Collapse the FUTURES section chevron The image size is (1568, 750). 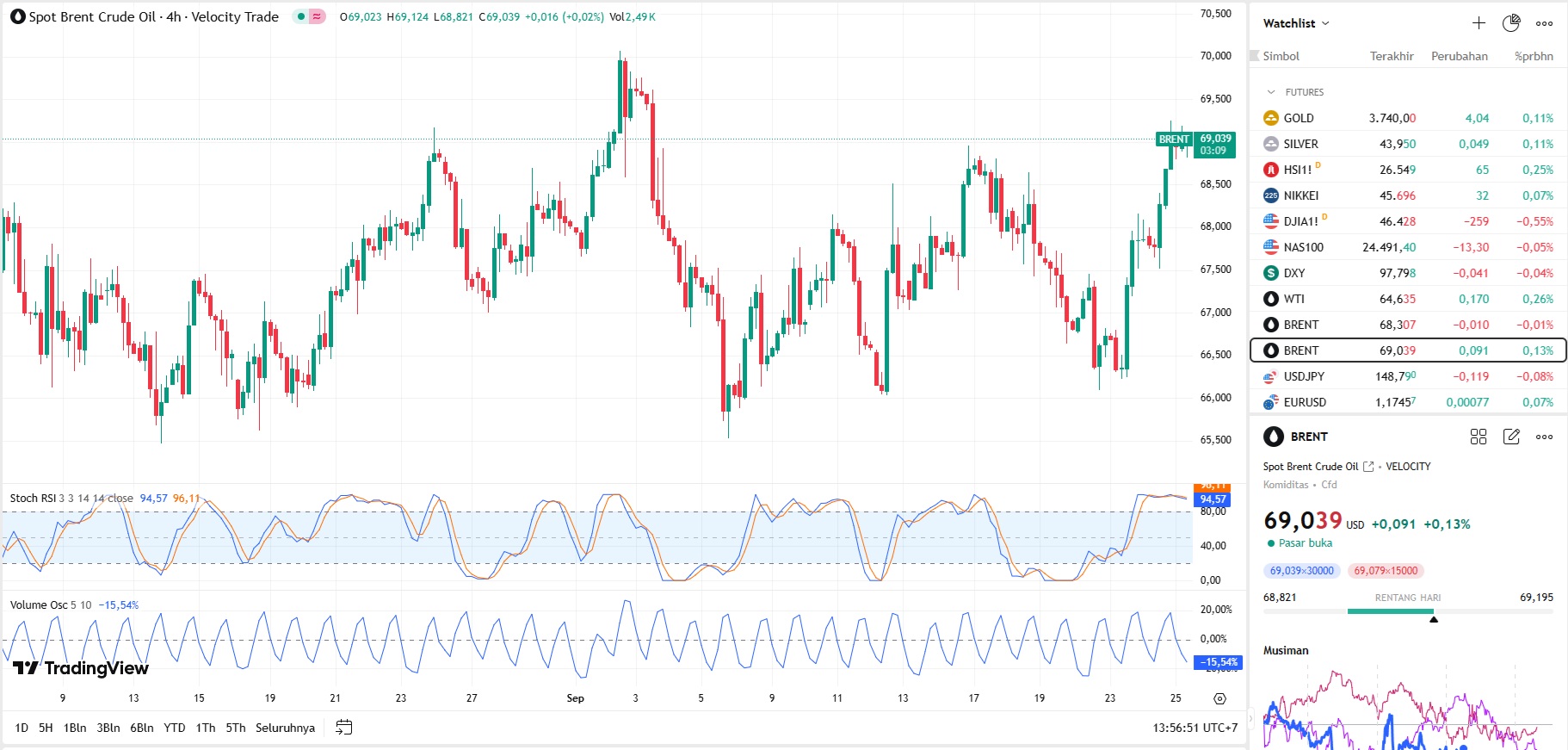pyautogui.click(x=1271, y=92)
